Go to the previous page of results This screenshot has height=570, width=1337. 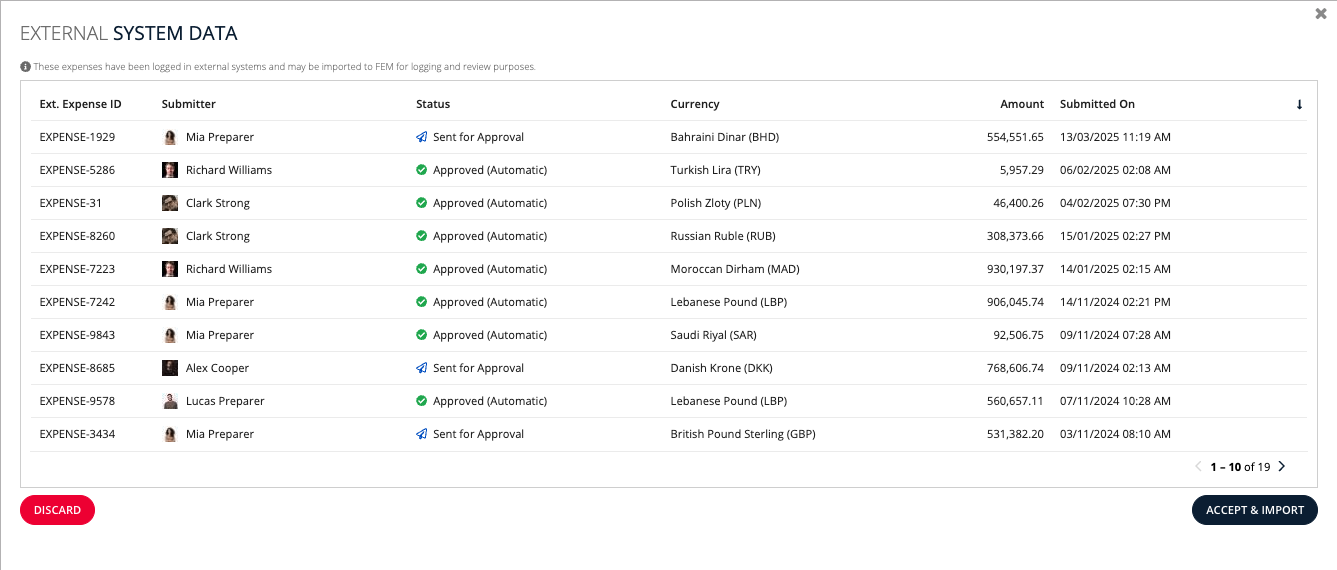(1199, 466)
